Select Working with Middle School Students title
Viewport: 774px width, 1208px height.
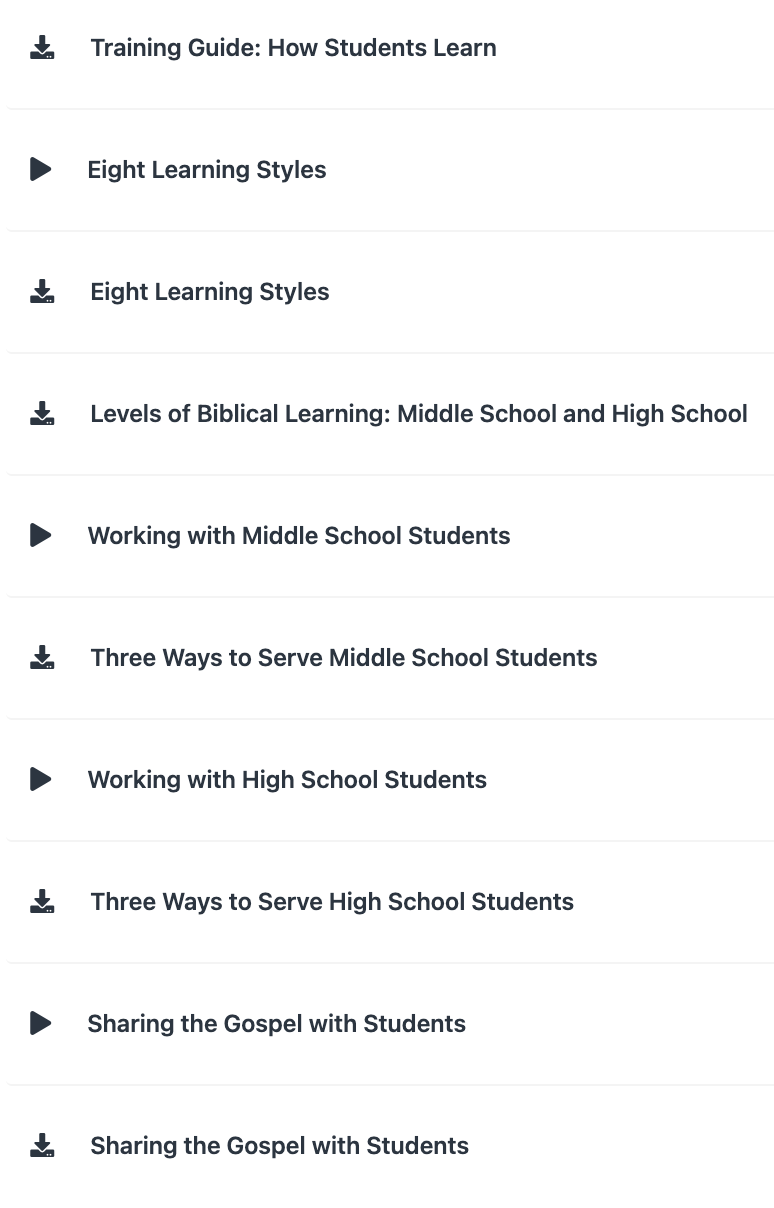[299, 536]
